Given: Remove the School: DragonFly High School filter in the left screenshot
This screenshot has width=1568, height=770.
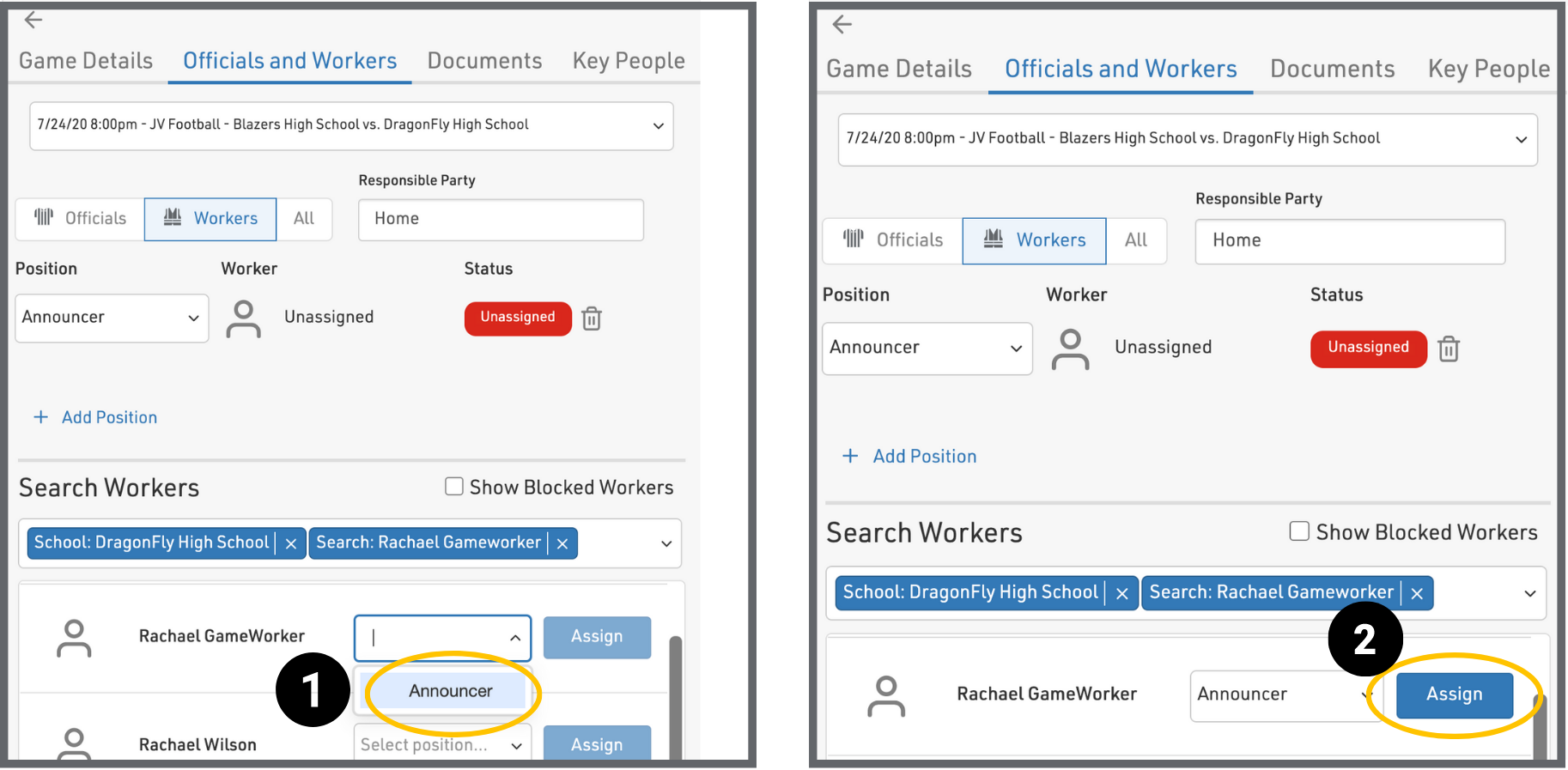Looking at the screenshot, I should coord(290,543).
